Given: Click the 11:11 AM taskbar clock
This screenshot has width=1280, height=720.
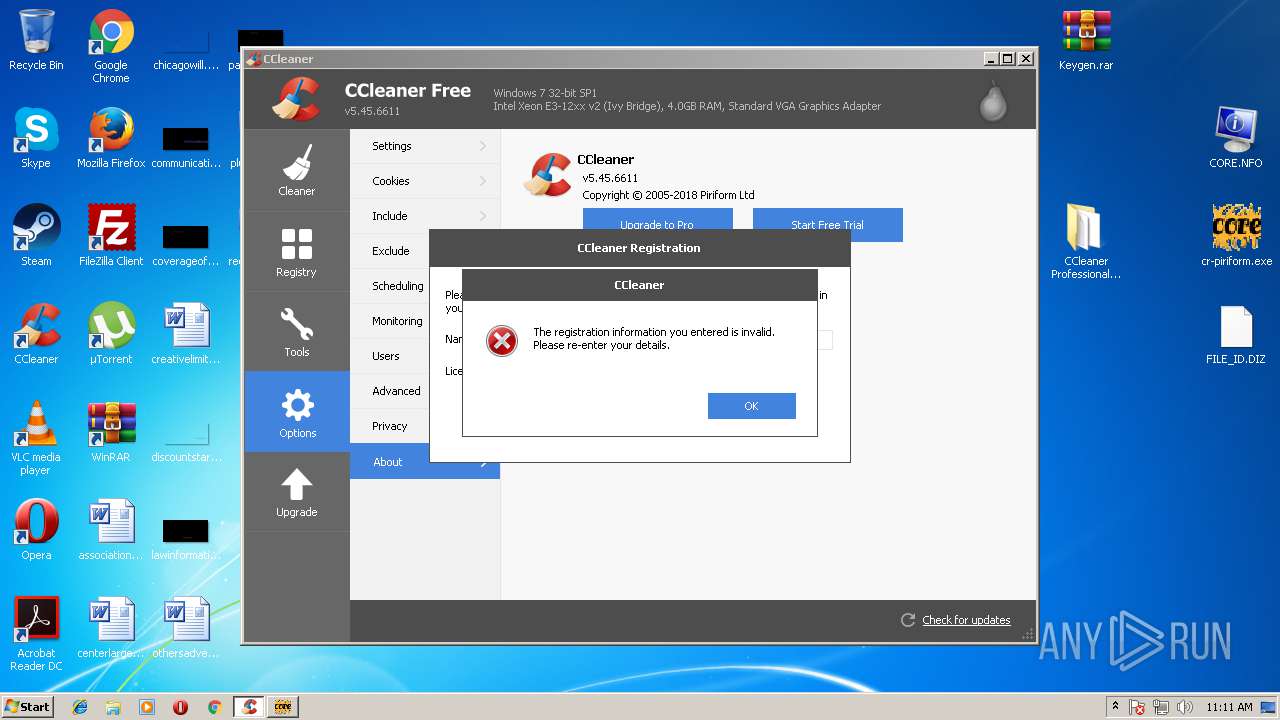Looking at the screenshot, I should tap(1229, 707).
